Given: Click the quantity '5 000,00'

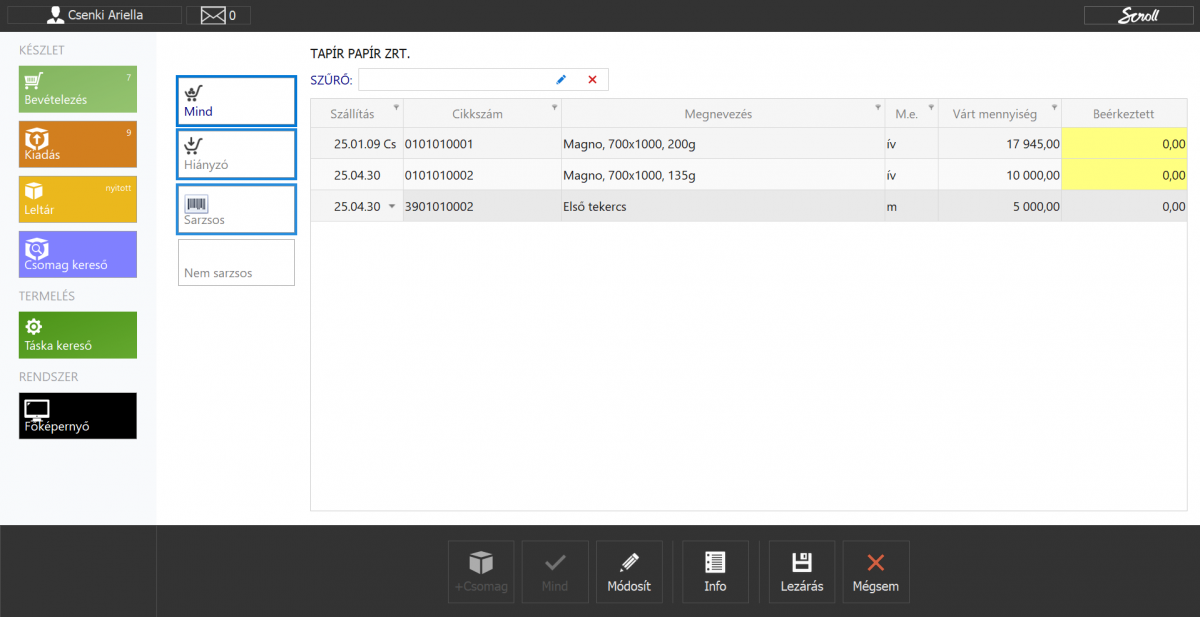Looking at the screenshot, I should [x=1036, y=207].
